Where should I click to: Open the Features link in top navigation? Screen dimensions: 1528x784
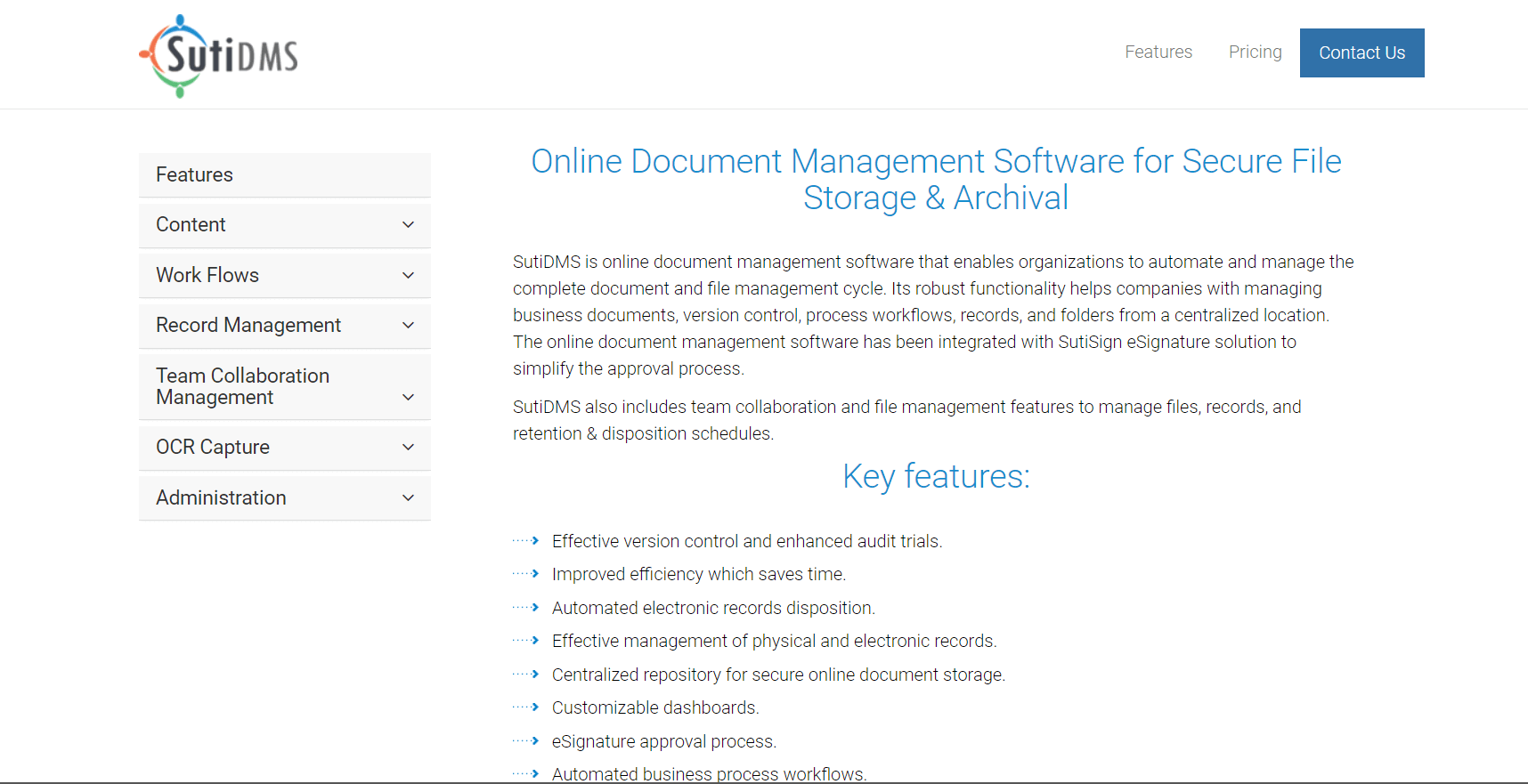click(x=1158, y=52)
